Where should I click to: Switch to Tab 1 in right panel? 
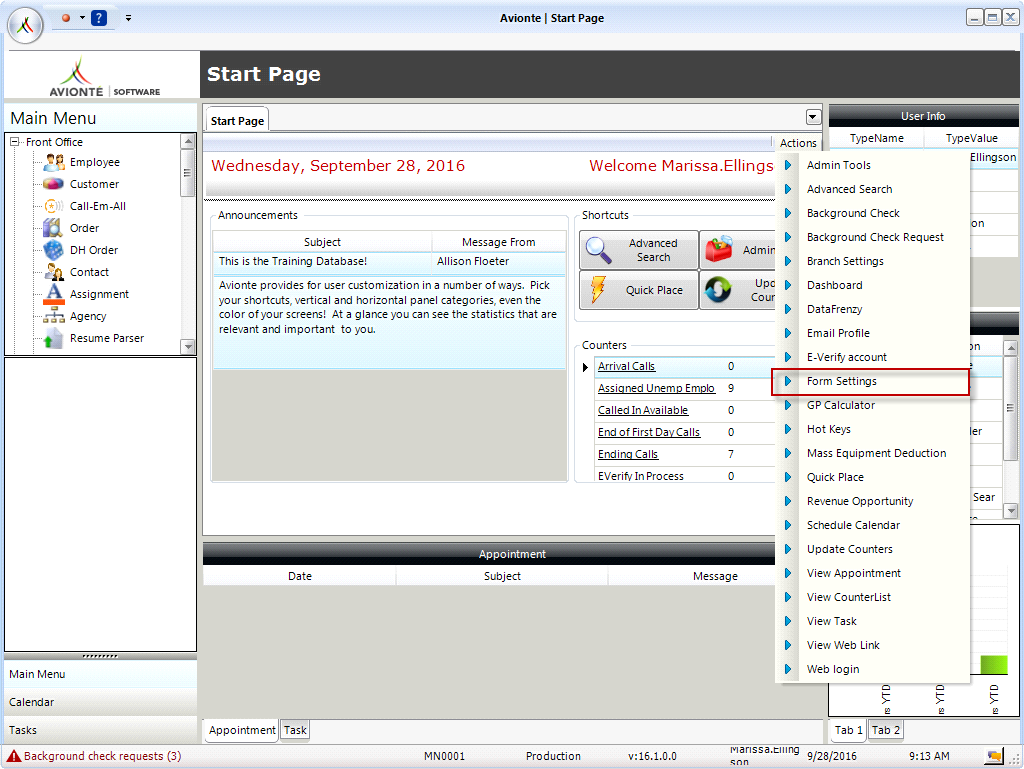coord(848,730)
